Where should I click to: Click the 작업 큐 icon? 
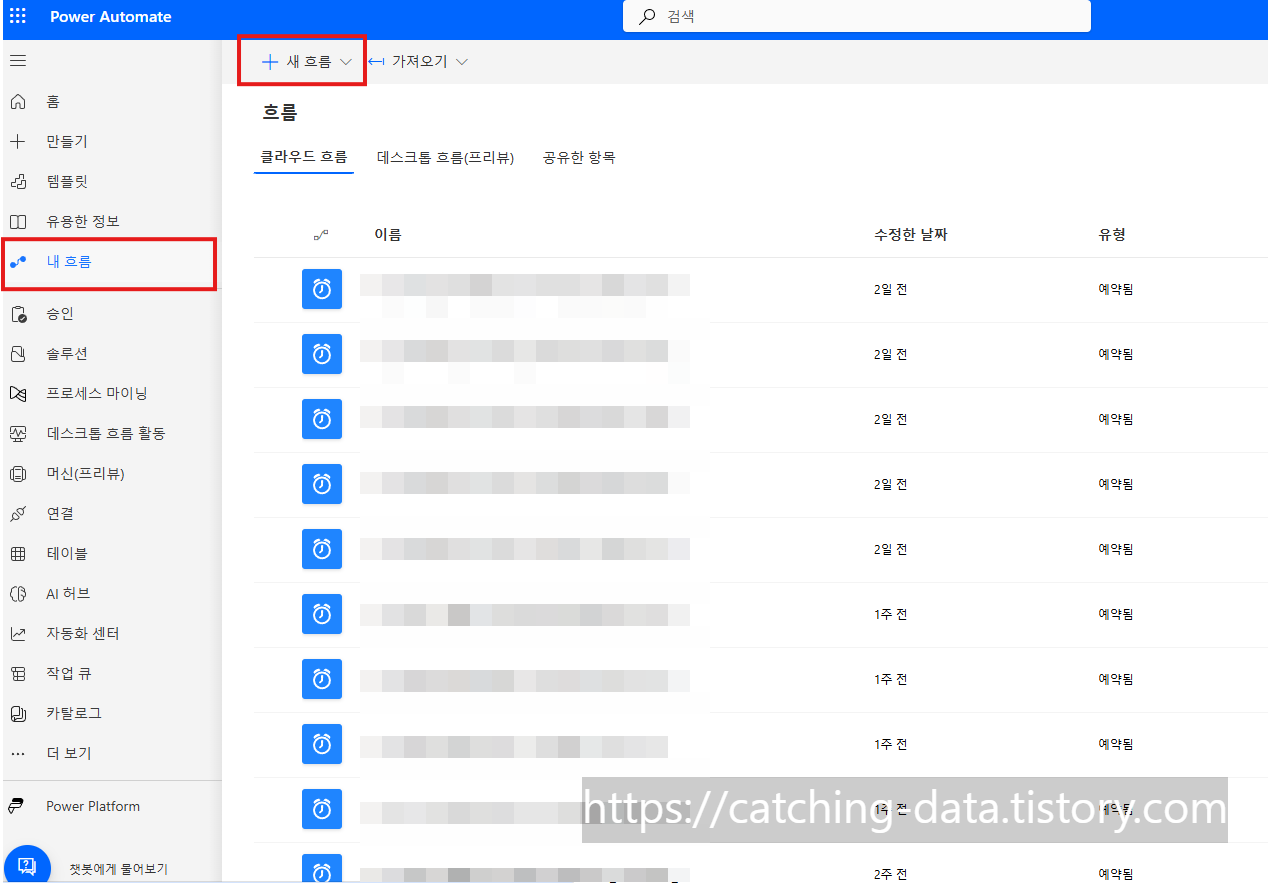[18, 674]
